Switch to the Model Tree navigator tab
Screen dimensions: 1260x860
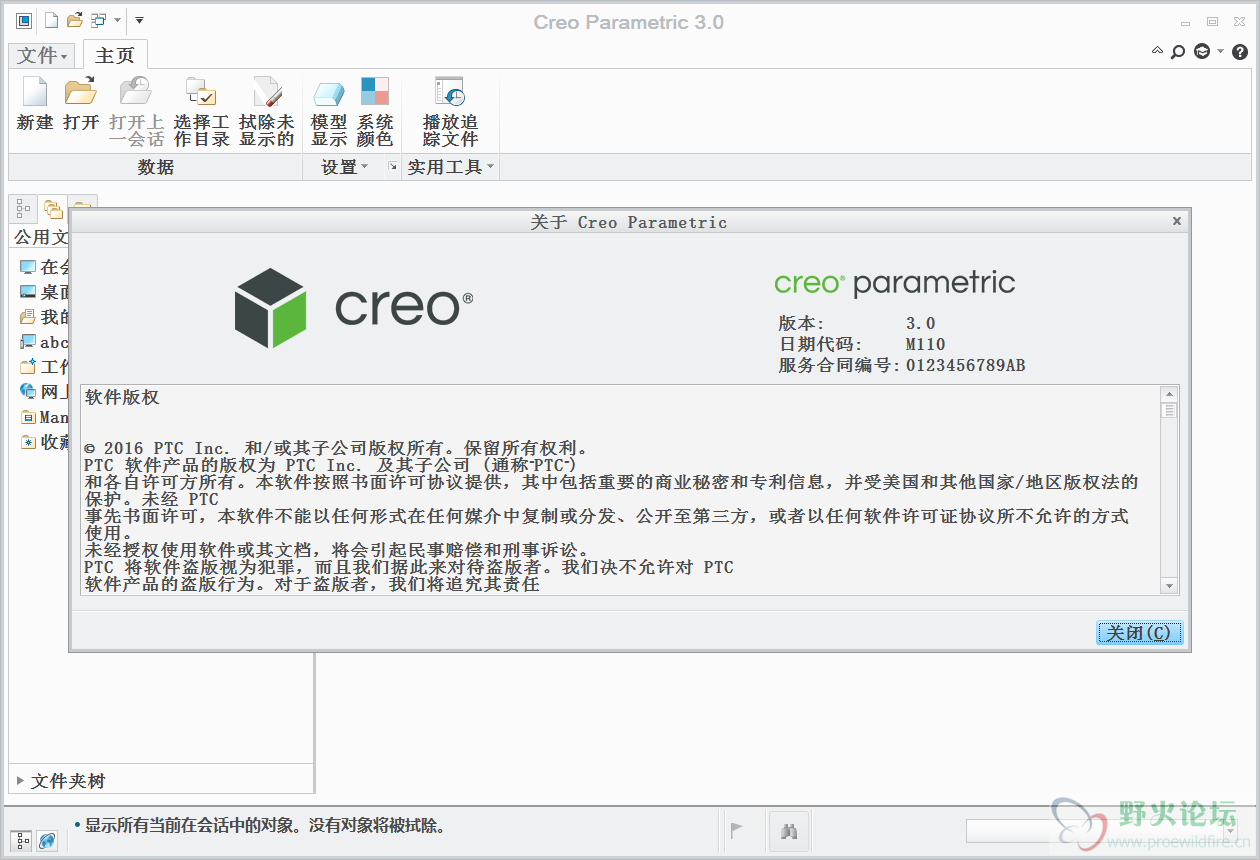pos(23,209)
